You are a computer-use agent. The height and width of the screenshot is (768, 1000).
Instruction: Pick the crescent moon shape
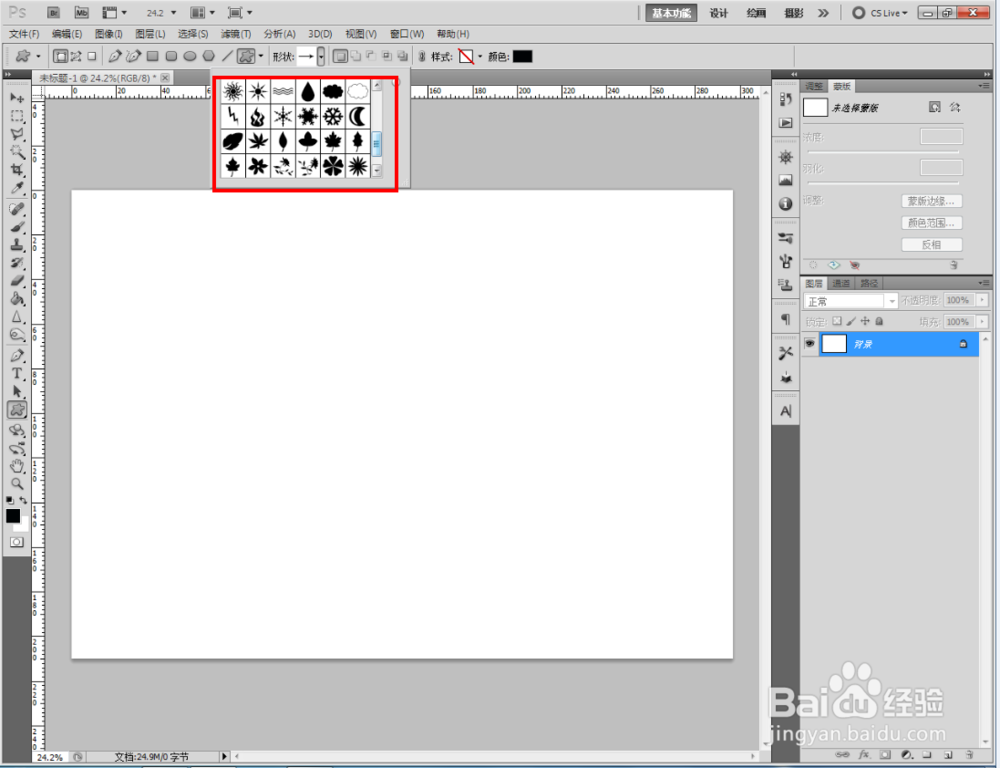358,116
